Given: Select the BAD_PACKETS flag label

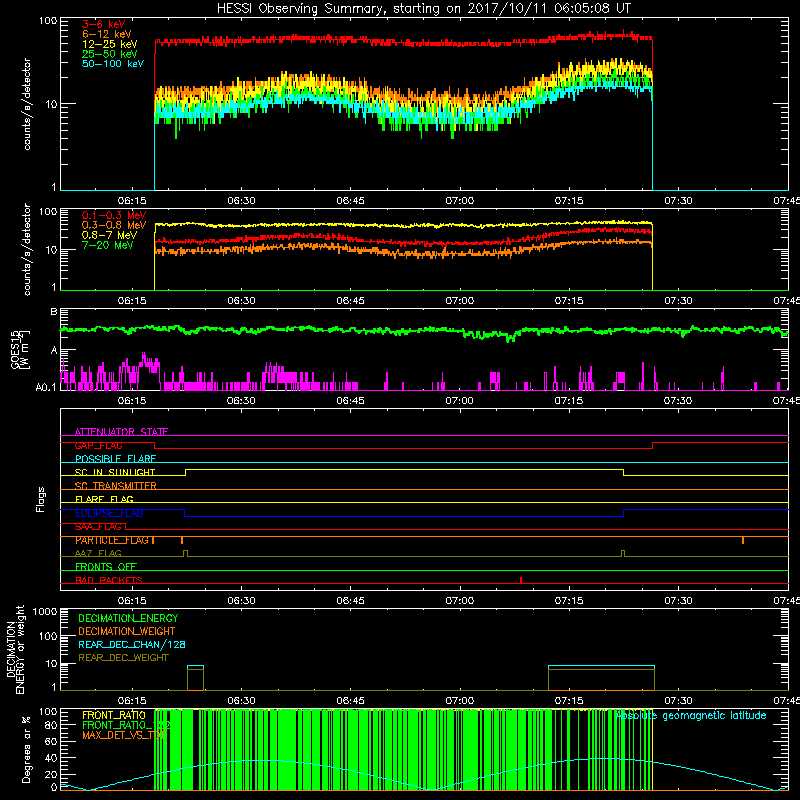Looking at the screenshot, I should tap(109, 580).
